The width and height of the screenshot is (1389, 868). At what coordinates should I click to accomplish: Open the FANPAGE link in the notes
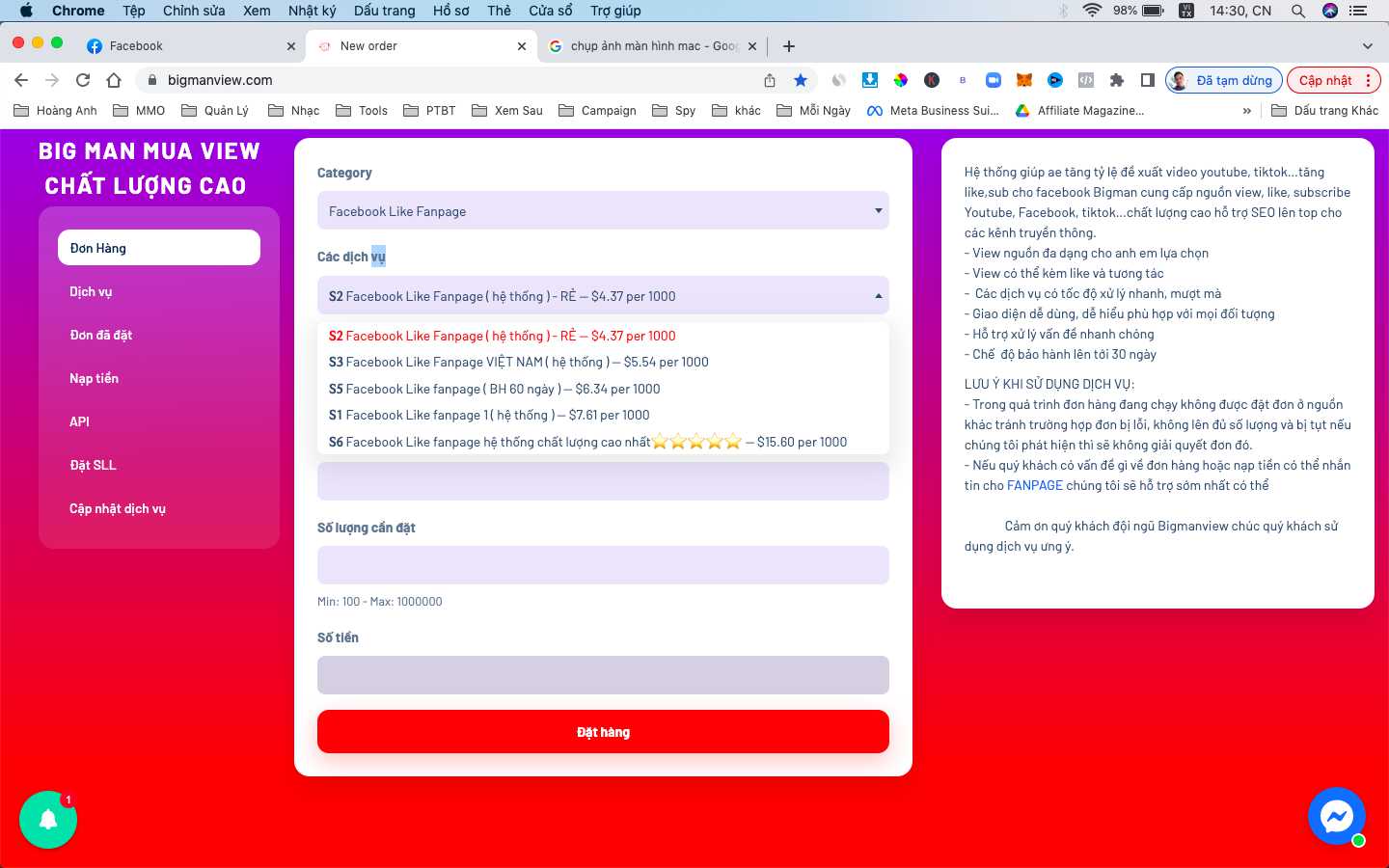coord(1035,485)
